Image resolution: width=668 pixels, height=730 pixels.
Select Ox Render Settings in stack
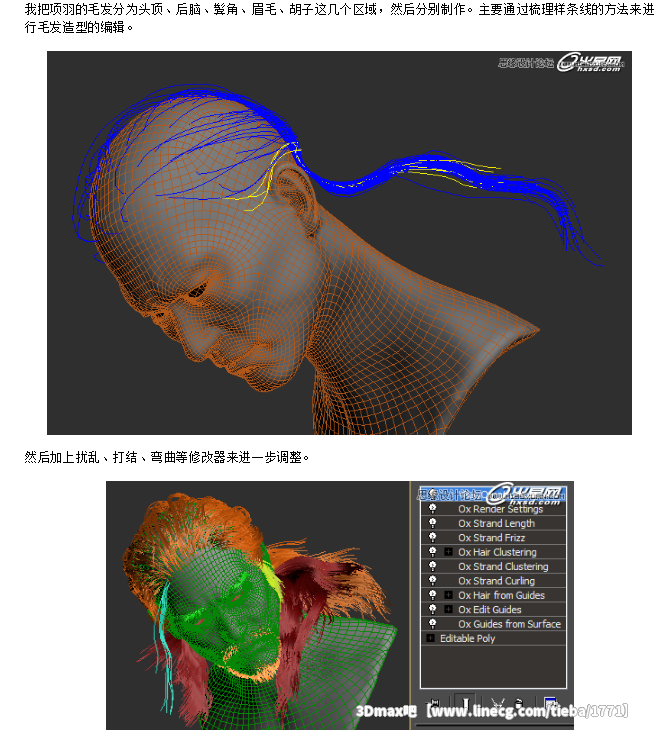click(500, 509)
